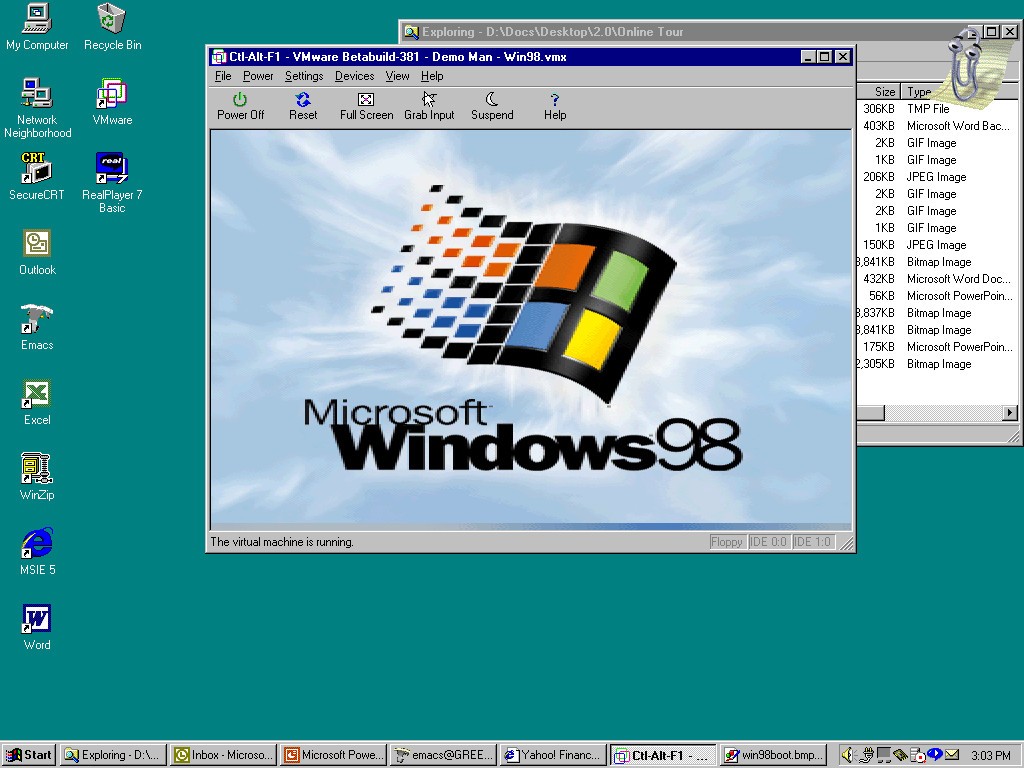1024x768 pixels.
Task: Select the Network Neighborhood desktop icon
Action: 37,108
